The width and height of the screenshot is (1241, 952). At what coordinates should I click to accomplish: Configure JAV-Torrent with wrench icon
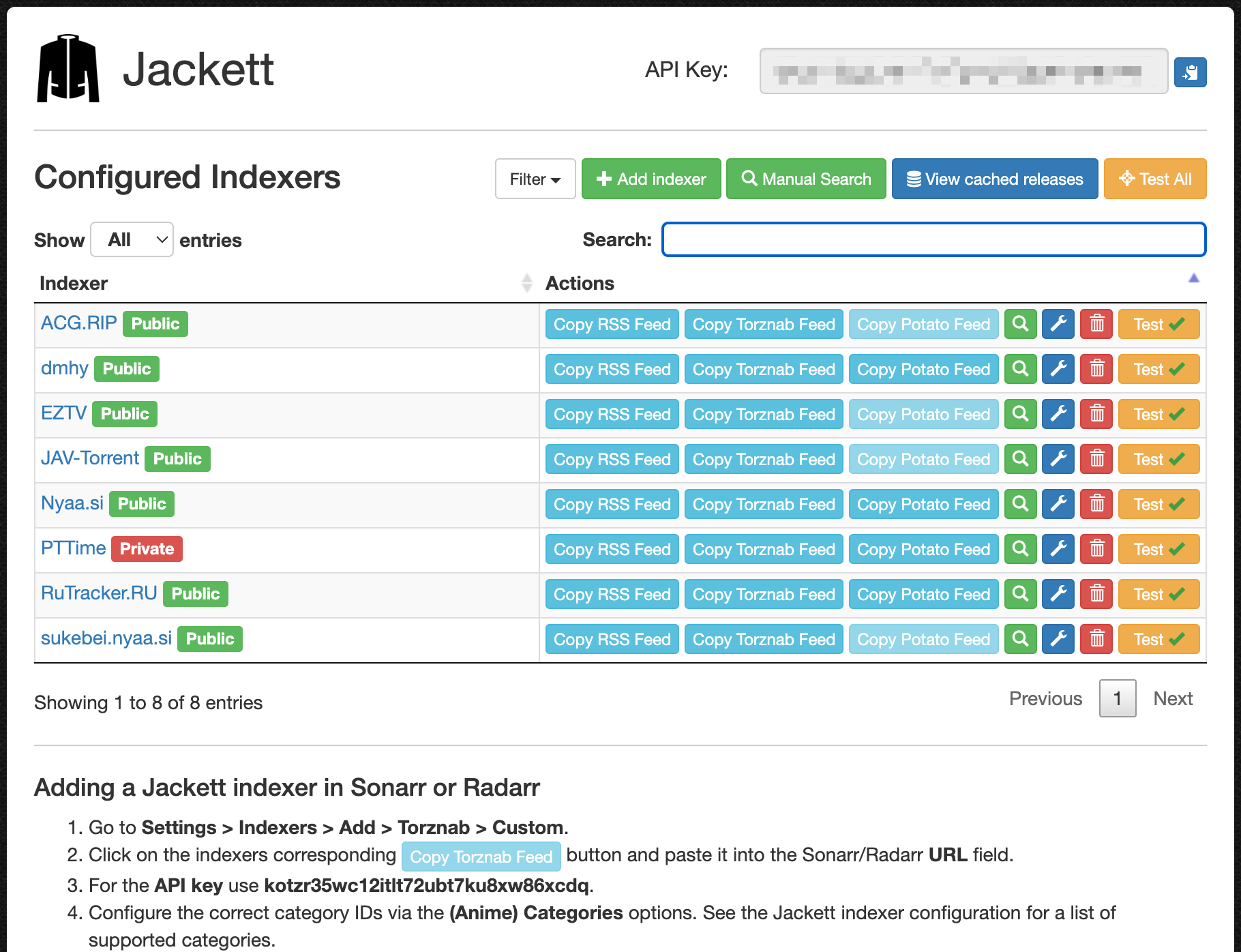pyautogui.click(x=1058, y=459)
